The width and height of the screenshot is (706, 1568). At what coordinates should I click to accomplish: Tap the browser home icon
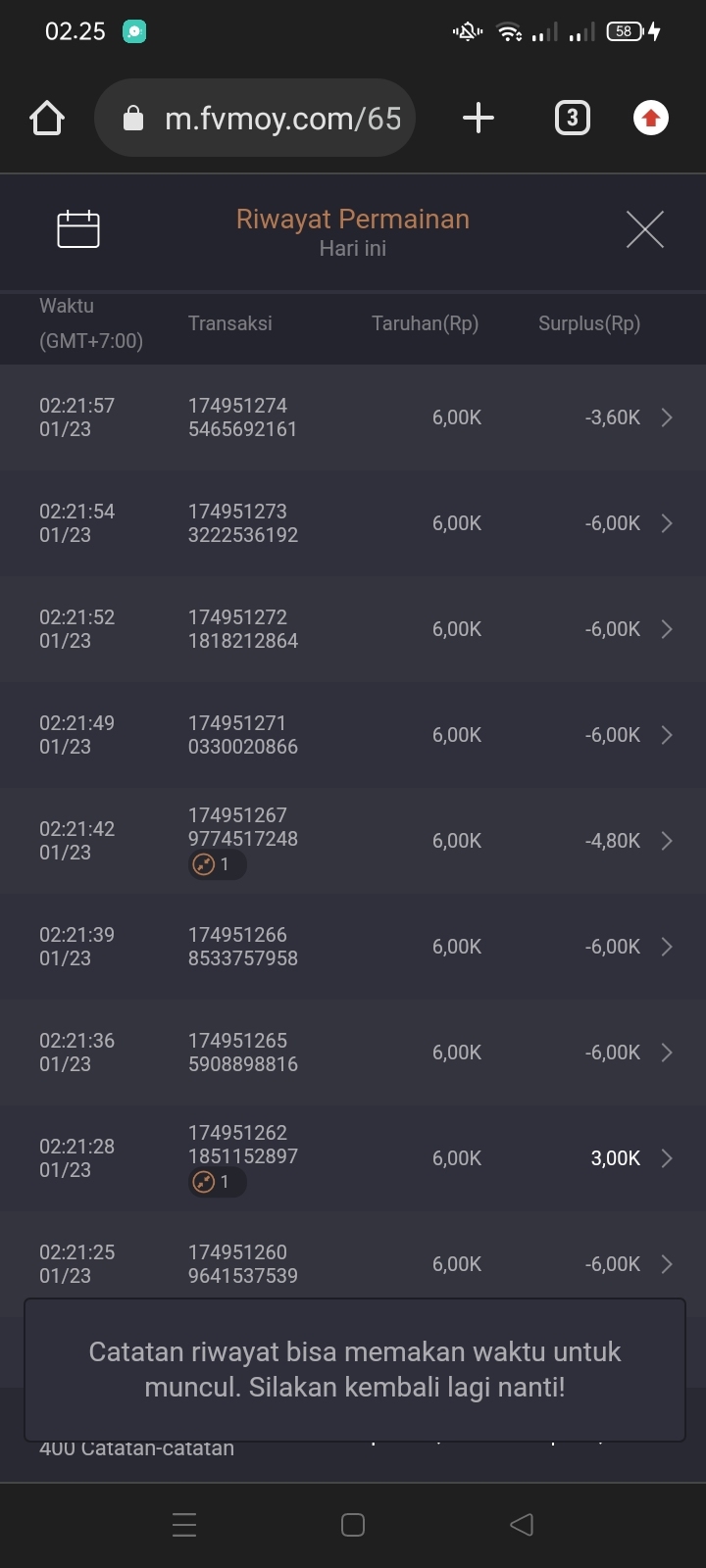(x=47, y=119)
